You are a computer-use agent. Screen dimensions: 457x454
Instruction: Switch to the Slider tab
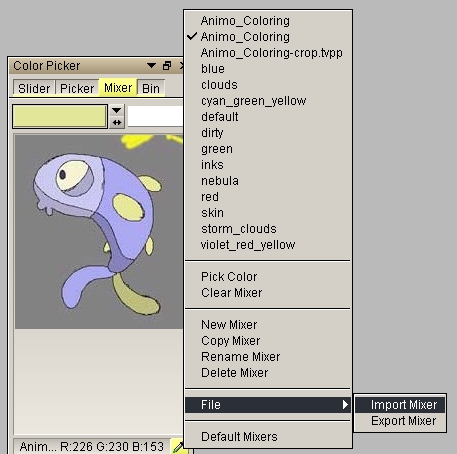coord(34,88)
